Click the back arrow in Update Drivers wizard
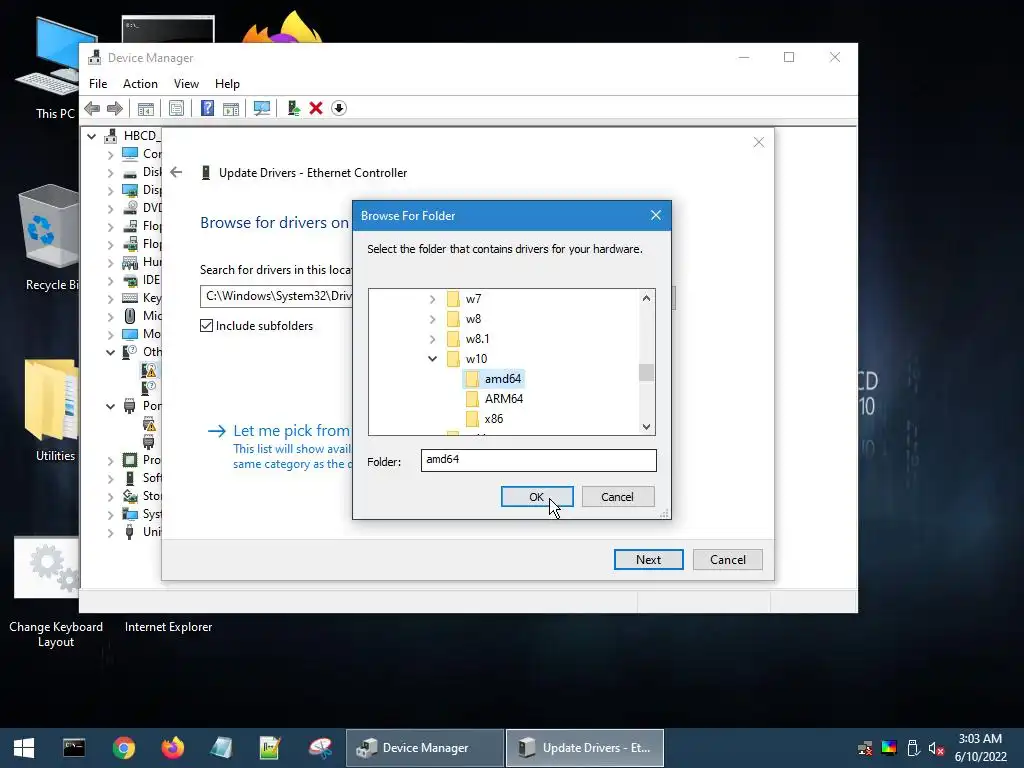This screenshot has width=1024, height=768. tap(176, 172)
